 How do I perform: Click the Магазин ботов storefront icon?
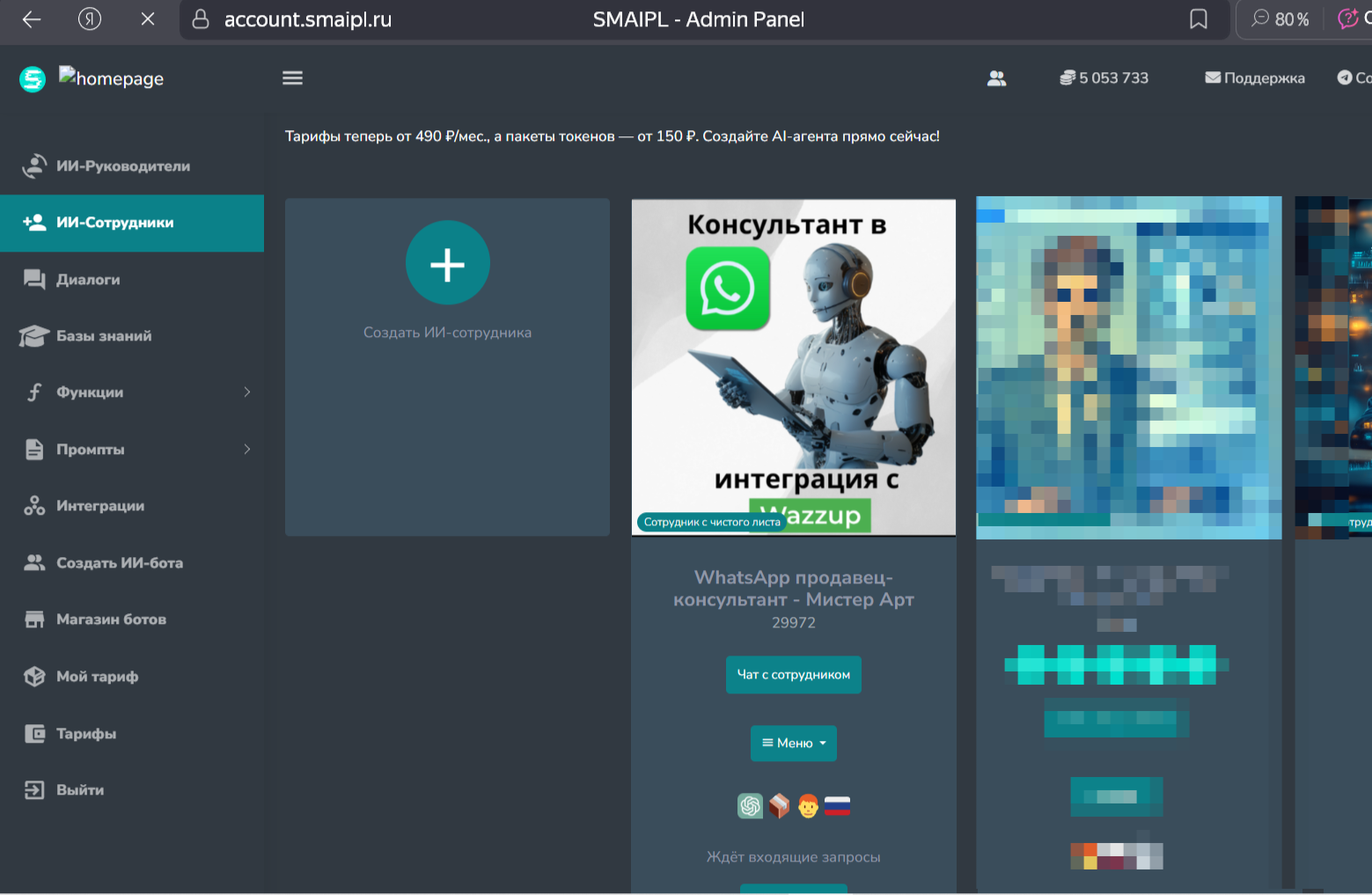[x=34, y=620]
